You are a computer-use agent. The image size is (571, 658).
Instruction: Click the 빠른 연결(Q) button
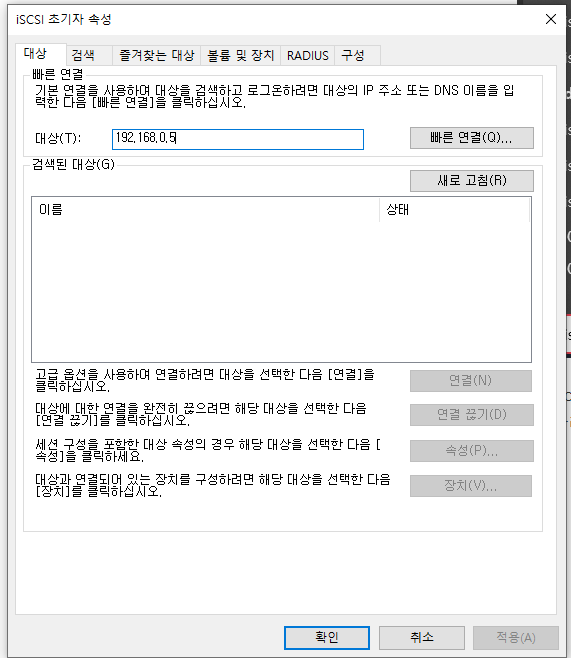point(472,138)
